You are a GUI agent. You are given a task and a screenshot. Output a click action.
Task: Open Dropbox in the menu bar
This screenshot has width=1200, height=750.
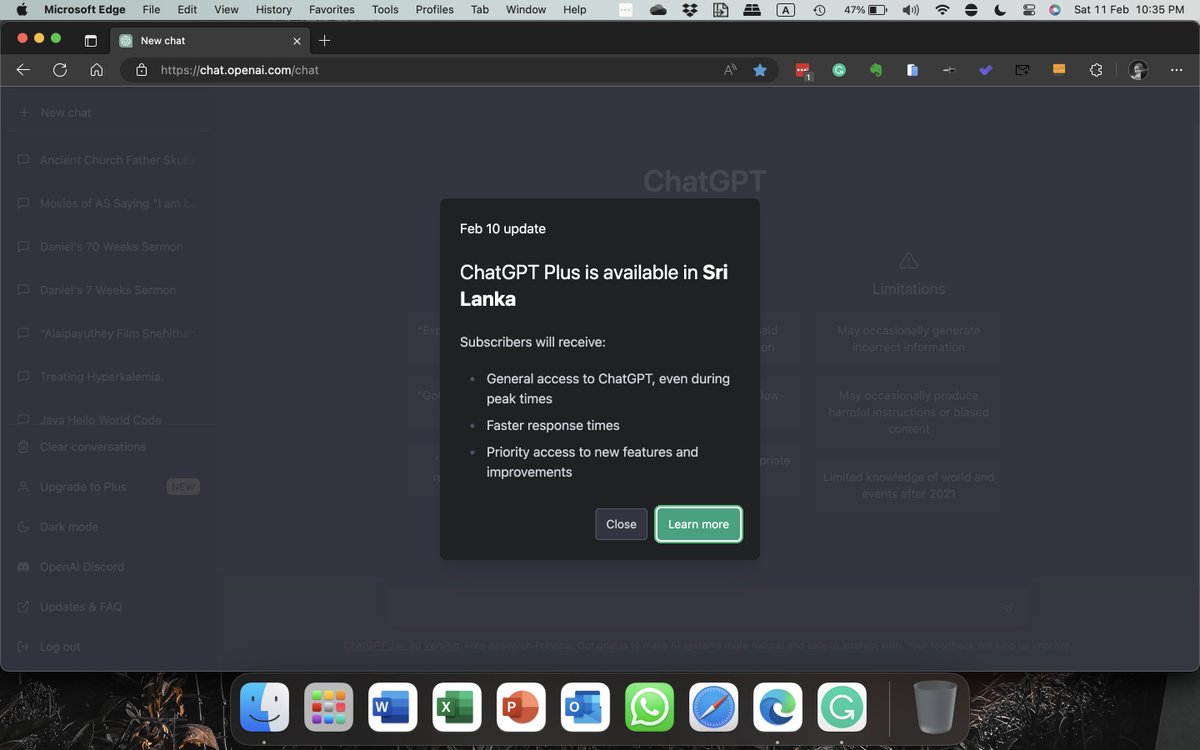tap(689, 9)
